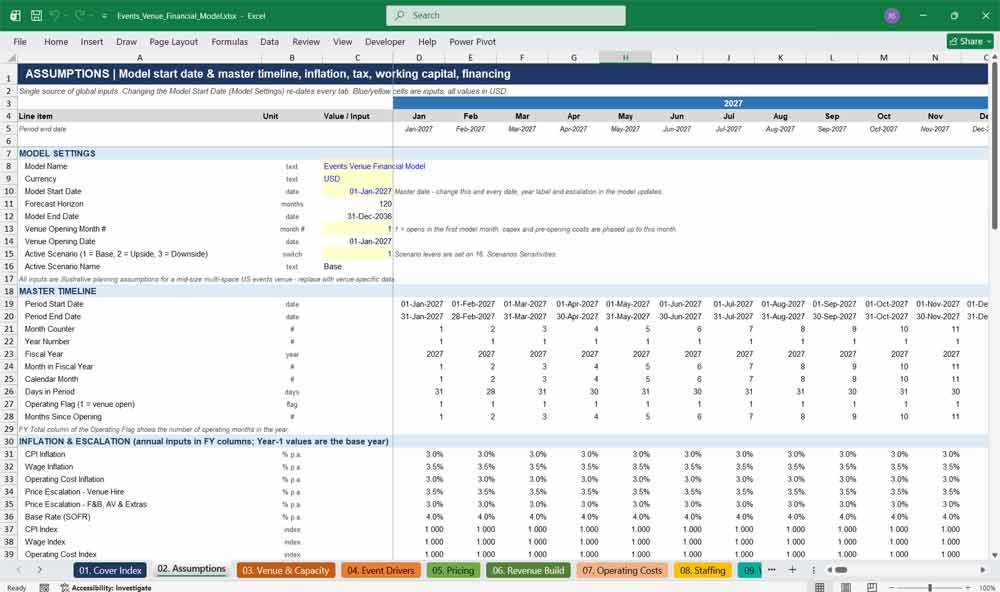Viewport: 1000px width, 592px height.
Task: Select column A header
Action: [x=140, y=57]
